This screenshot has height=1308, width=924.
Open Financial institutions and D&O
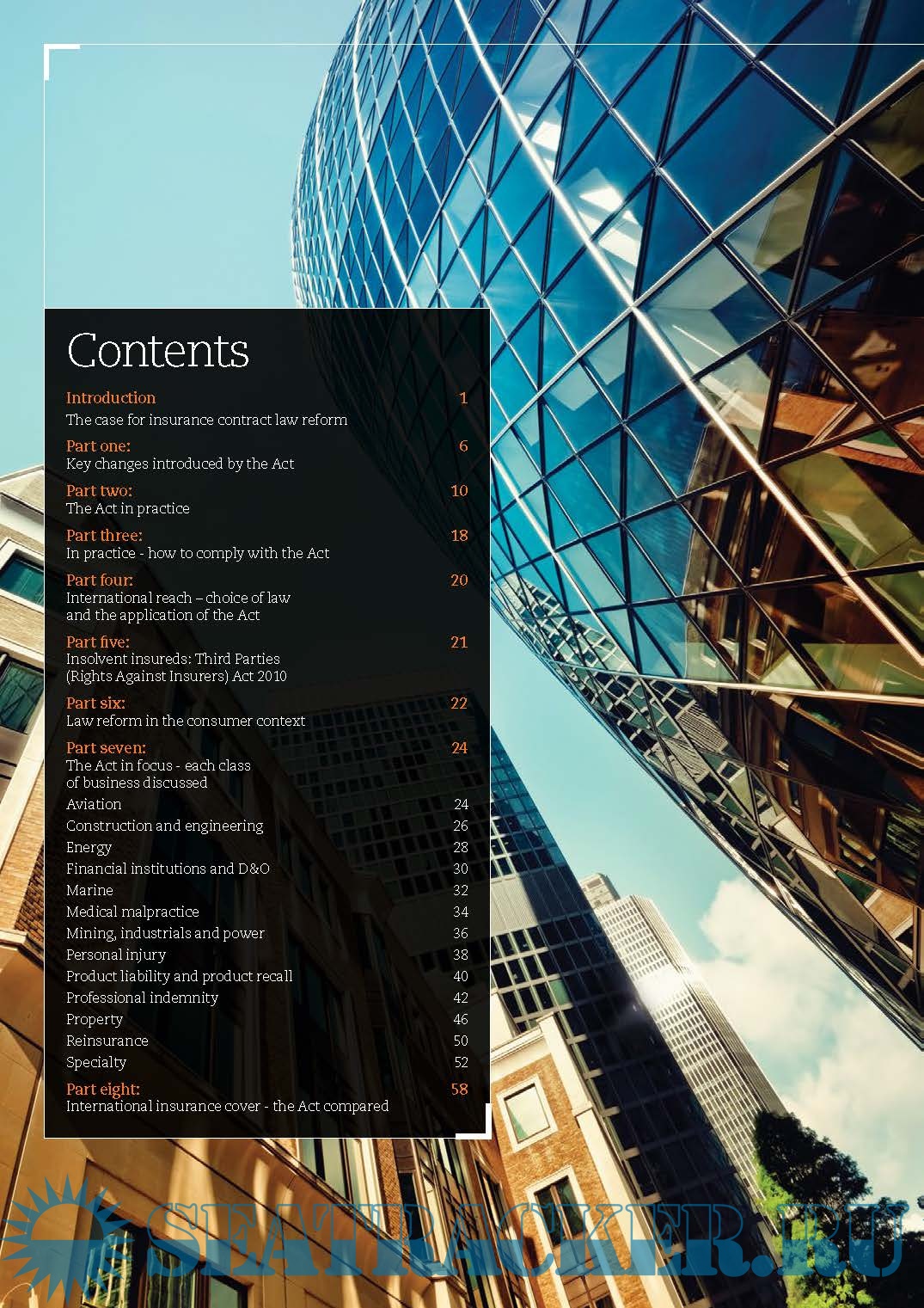168,869
